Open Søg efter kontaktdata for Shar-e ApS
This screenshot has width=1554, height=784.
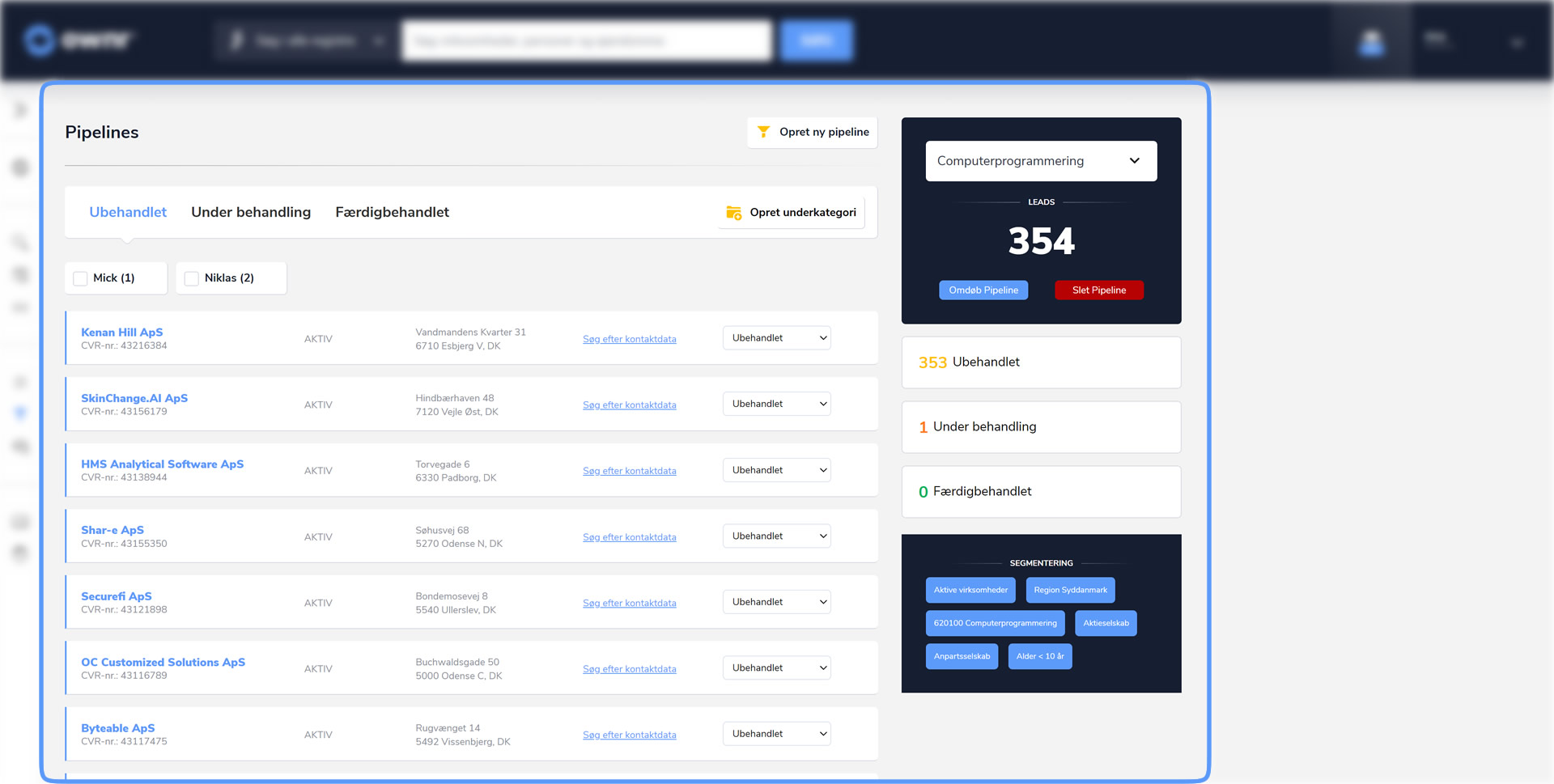click(x=630, y=537)
